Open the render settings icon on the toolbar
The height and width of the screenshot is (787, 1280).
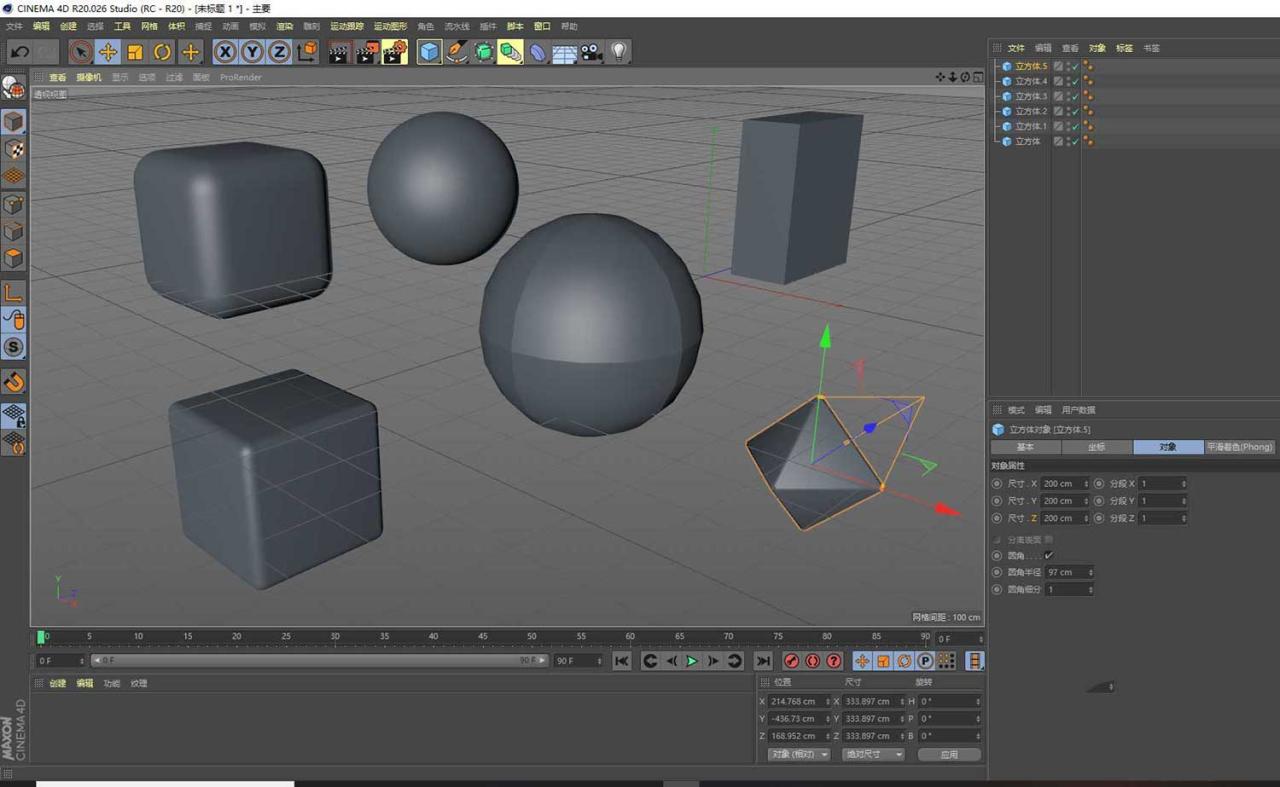point(394,52)
